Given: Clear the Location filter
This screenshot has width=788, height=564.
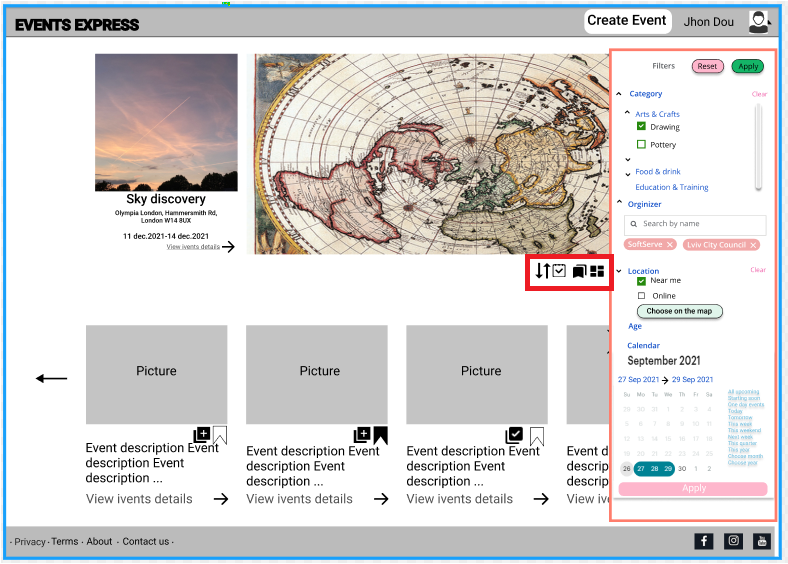Looking at the screenshot, I should pos(758,270).
